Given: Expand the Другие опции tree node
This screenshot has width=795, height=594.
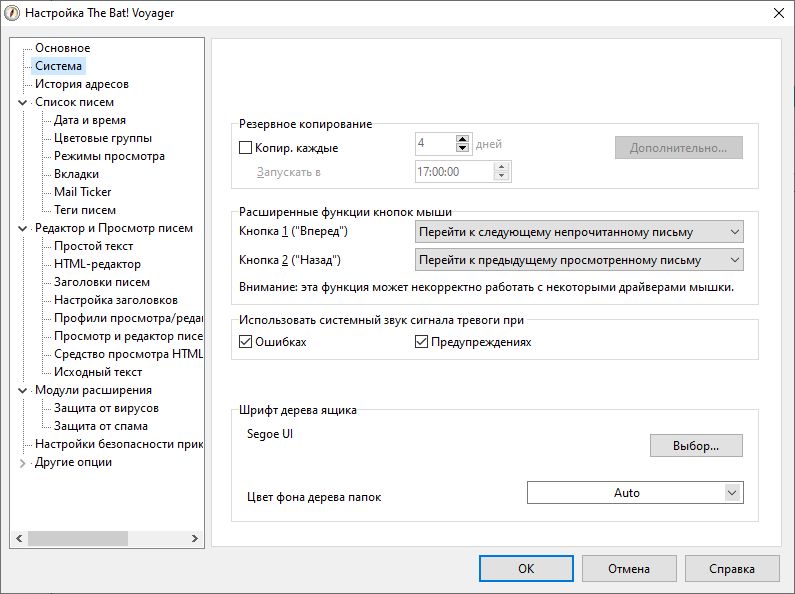Looking at the screenshot, I should point(22,463).
